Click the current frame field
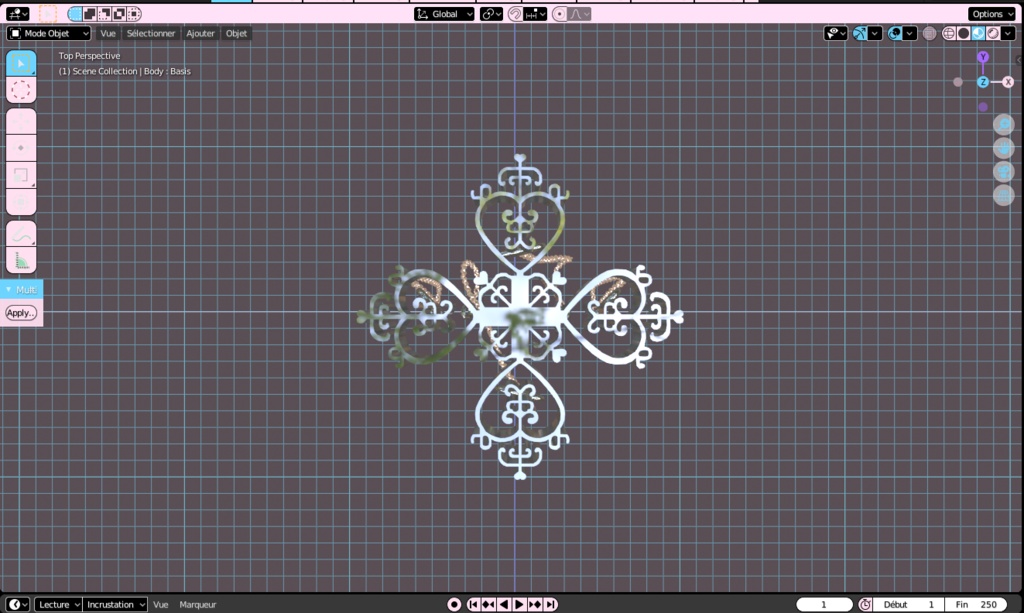 tap(824, 605)
